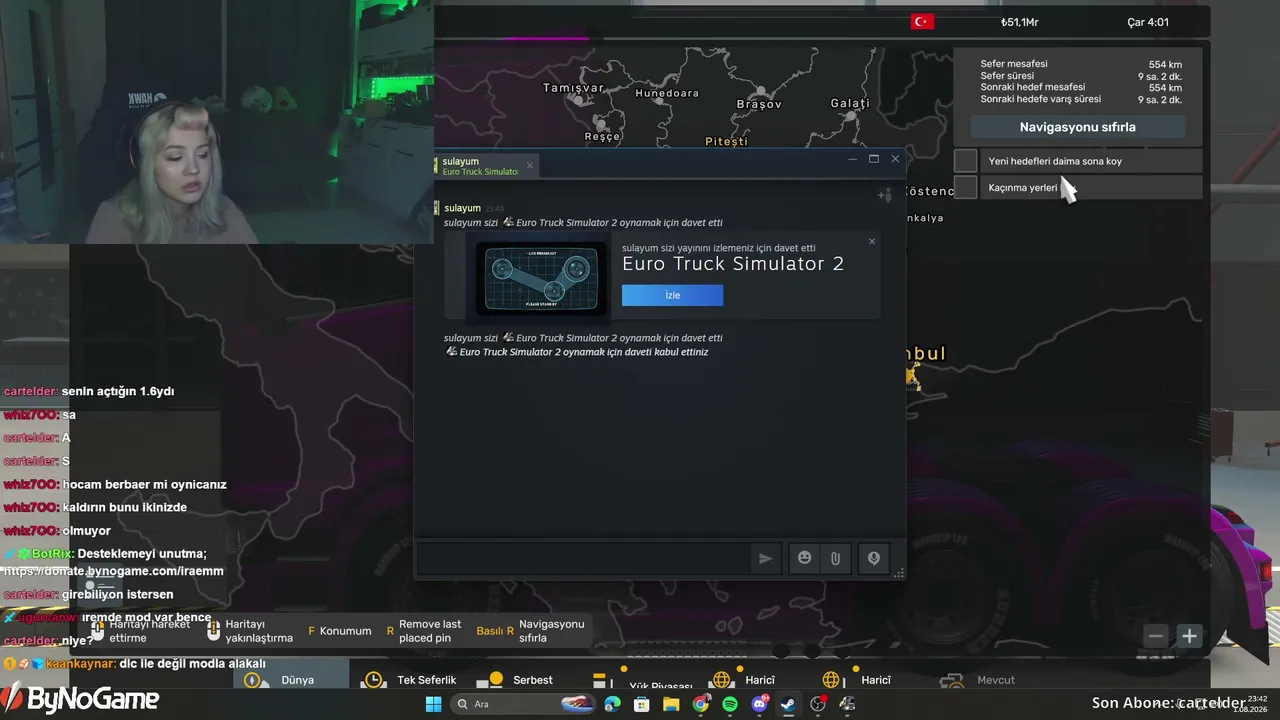1280x720 pixels.
Task: Click the bottom 'Navigasyonu sıfırla' key hint
Action: tap(531, 631)
